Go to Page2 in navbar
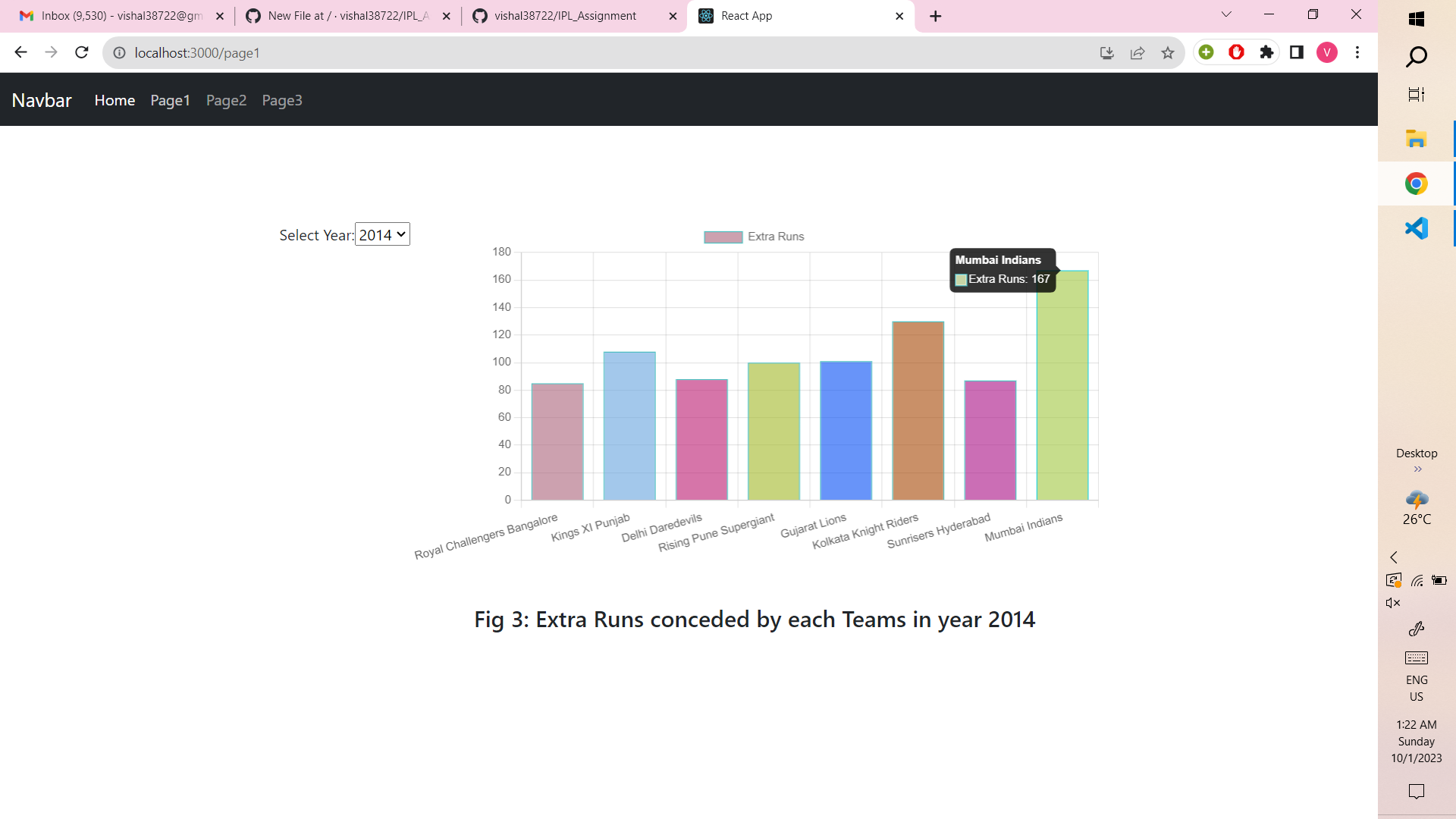The image size is (1456, 819). 226,100
